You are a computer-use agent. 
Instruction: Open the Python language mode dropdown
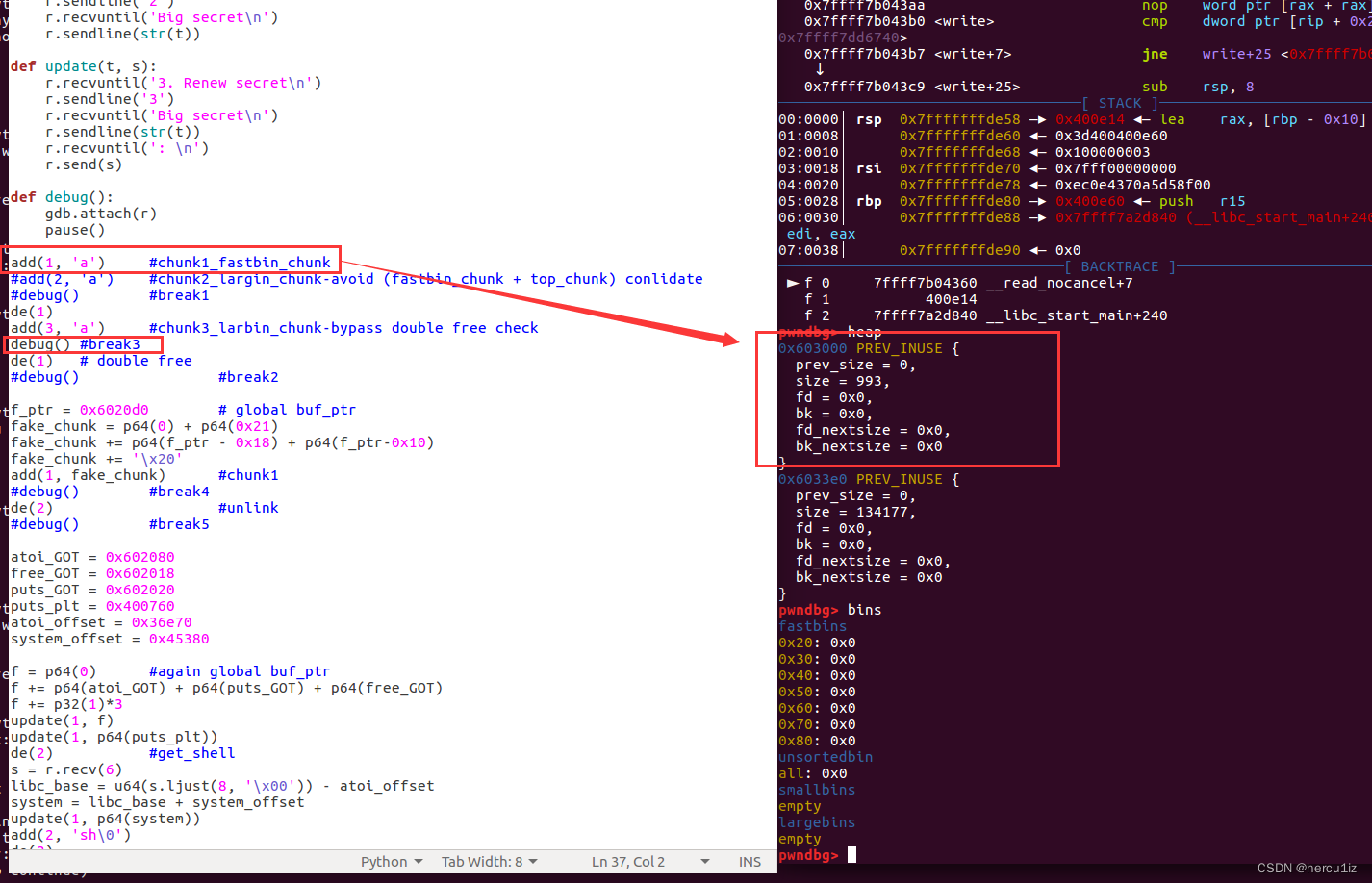[392, 862]
